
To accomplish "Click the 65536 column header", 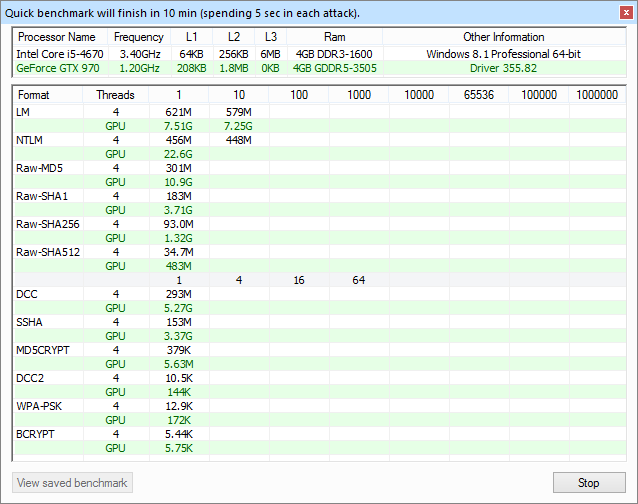I will tap(479, 95).
